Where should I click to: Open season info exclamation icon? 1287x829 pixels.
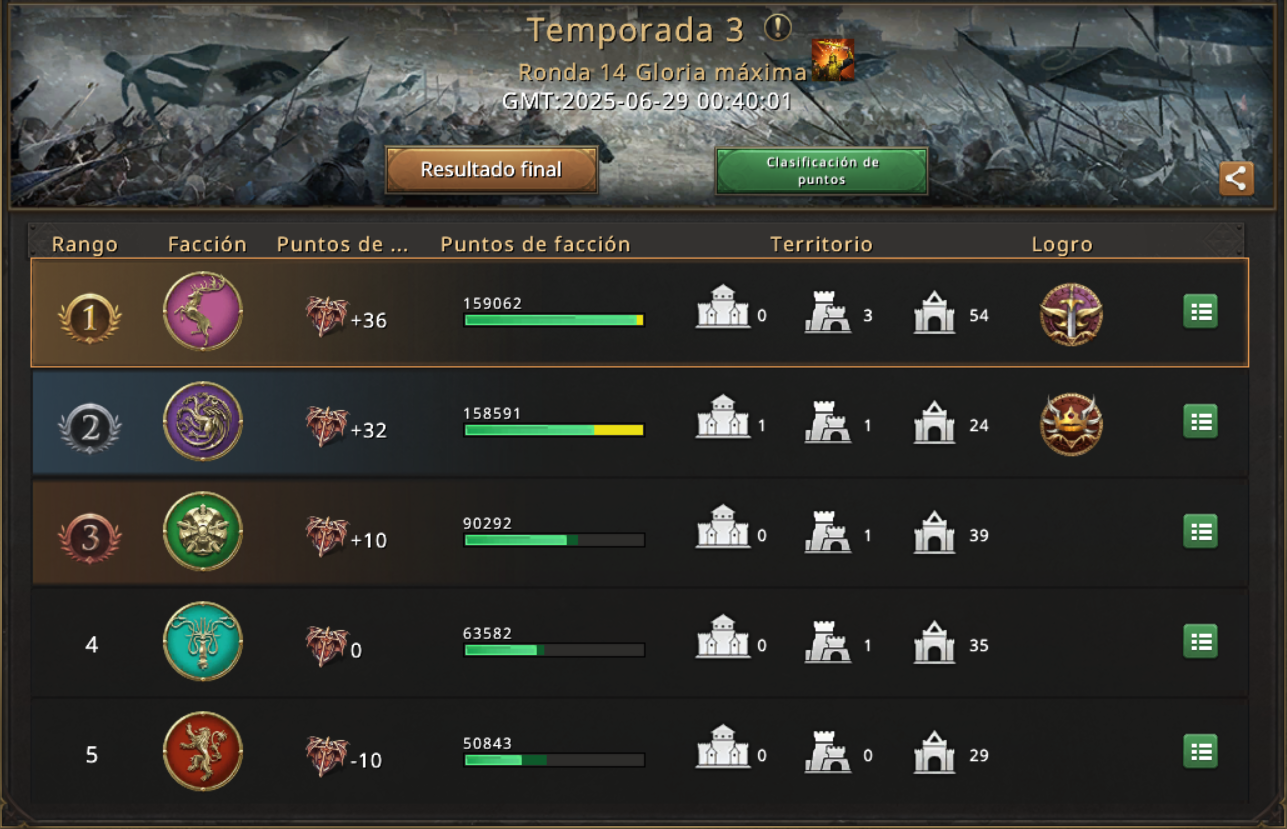[x=778, y=28]
